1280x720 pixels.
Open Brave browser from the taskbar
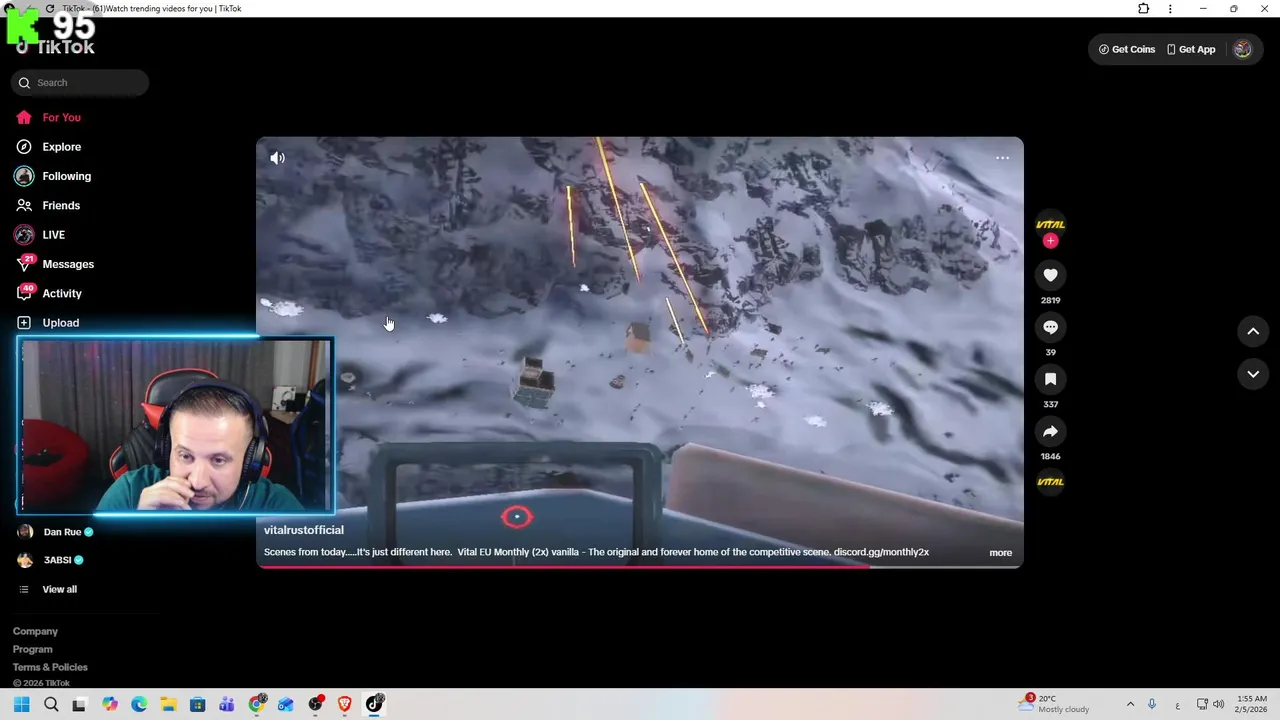pyautogui.click(x=345, y=704)
